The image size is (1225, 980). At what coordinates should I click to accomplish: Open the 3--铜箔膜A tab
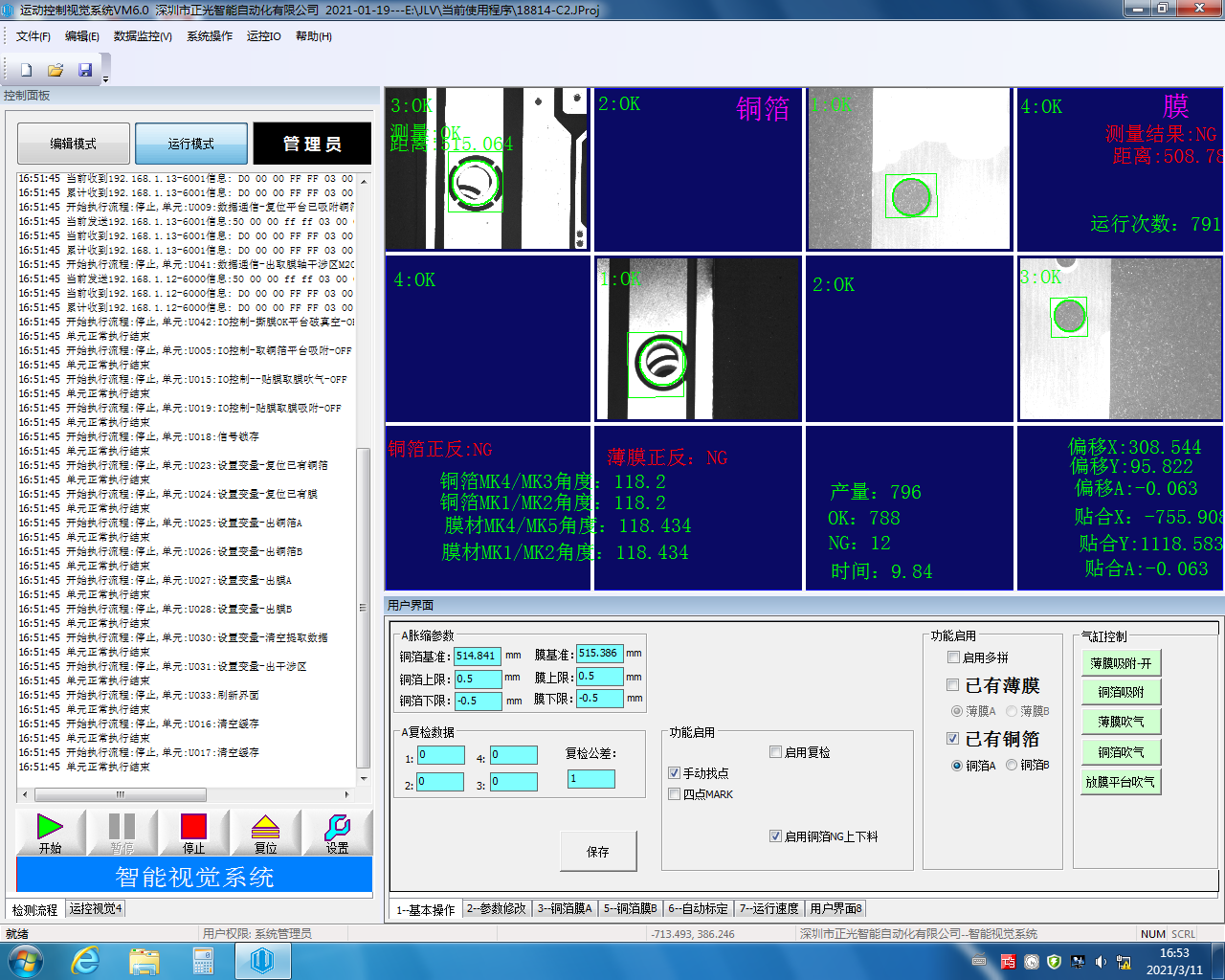565,908
